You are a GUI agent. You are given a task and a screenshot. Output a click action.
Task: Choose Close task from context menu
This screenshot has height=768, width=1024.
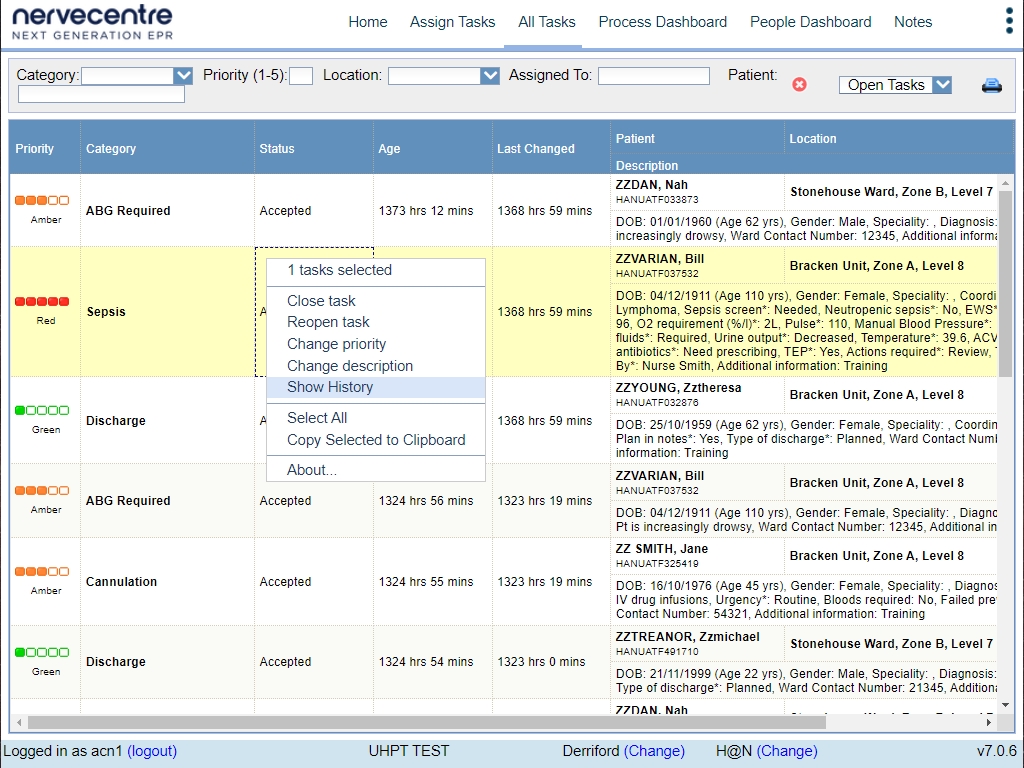point(376,301)
